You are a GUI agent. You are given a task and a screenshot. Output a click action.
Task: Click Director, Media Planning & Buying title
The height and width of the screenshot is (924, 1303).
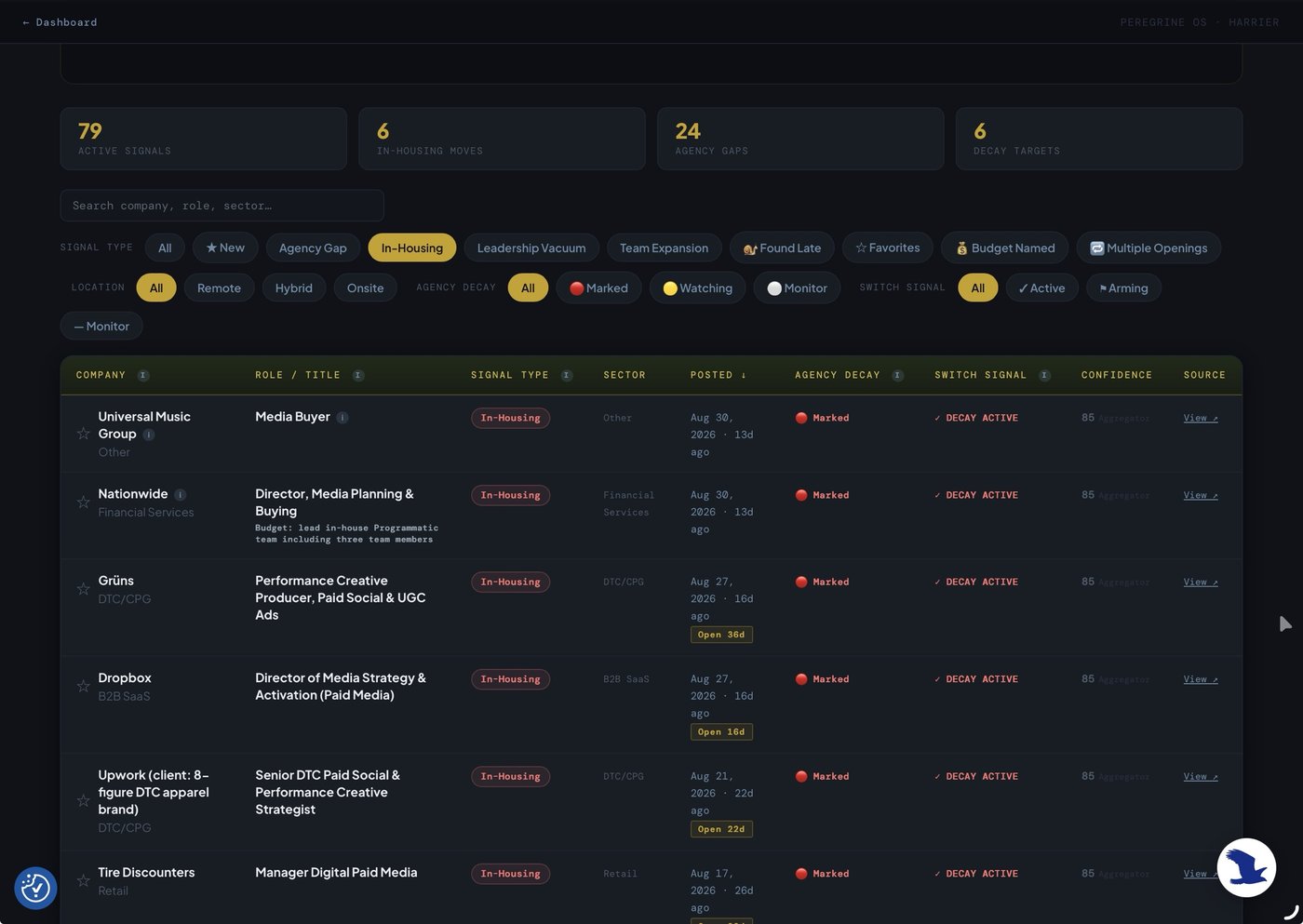pyautogui.click(x=334, y=502)
